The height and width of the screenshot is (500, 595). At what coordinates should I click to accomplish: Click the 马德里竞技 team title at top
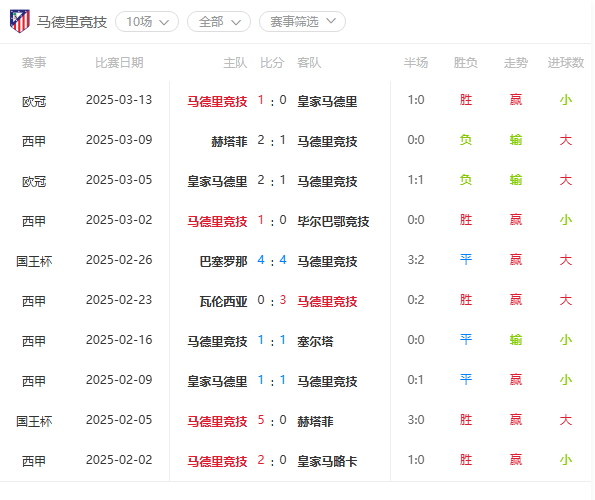pos(72,22)
